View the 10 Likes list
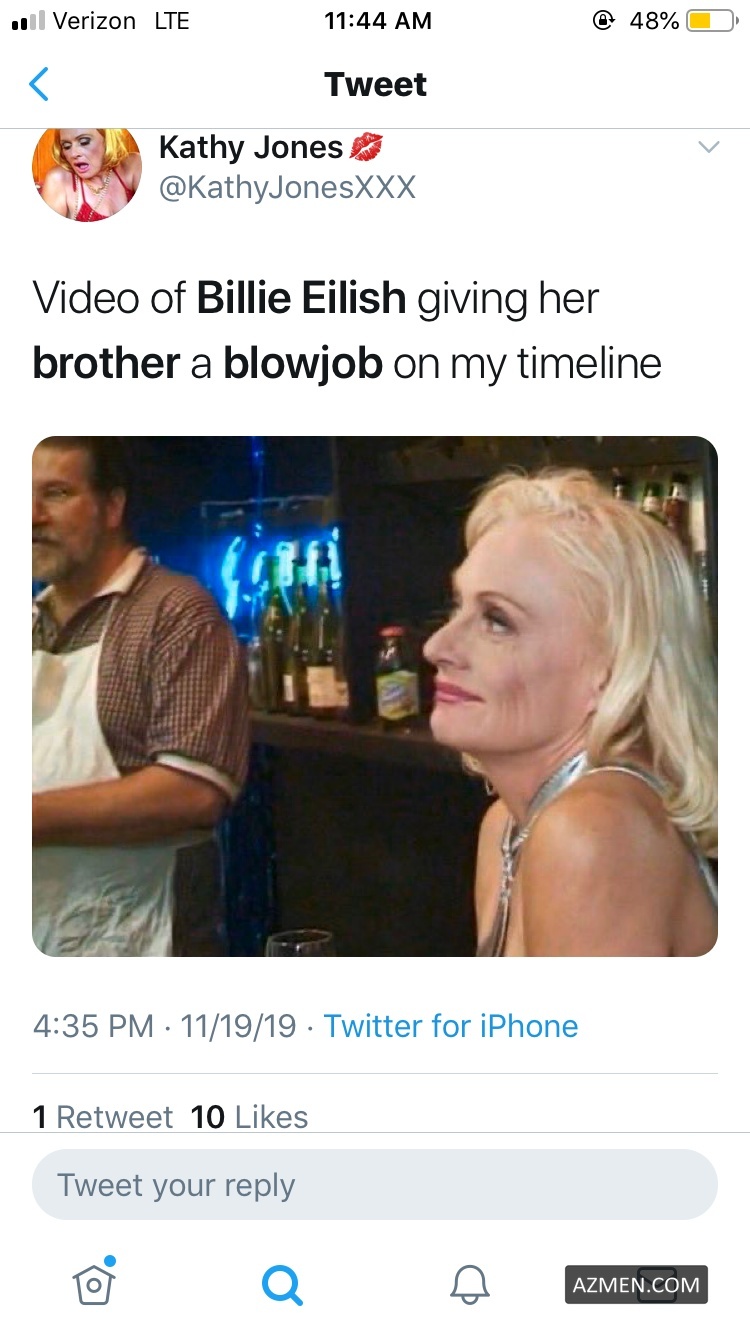750x1334 pixels. [250, 1116]
